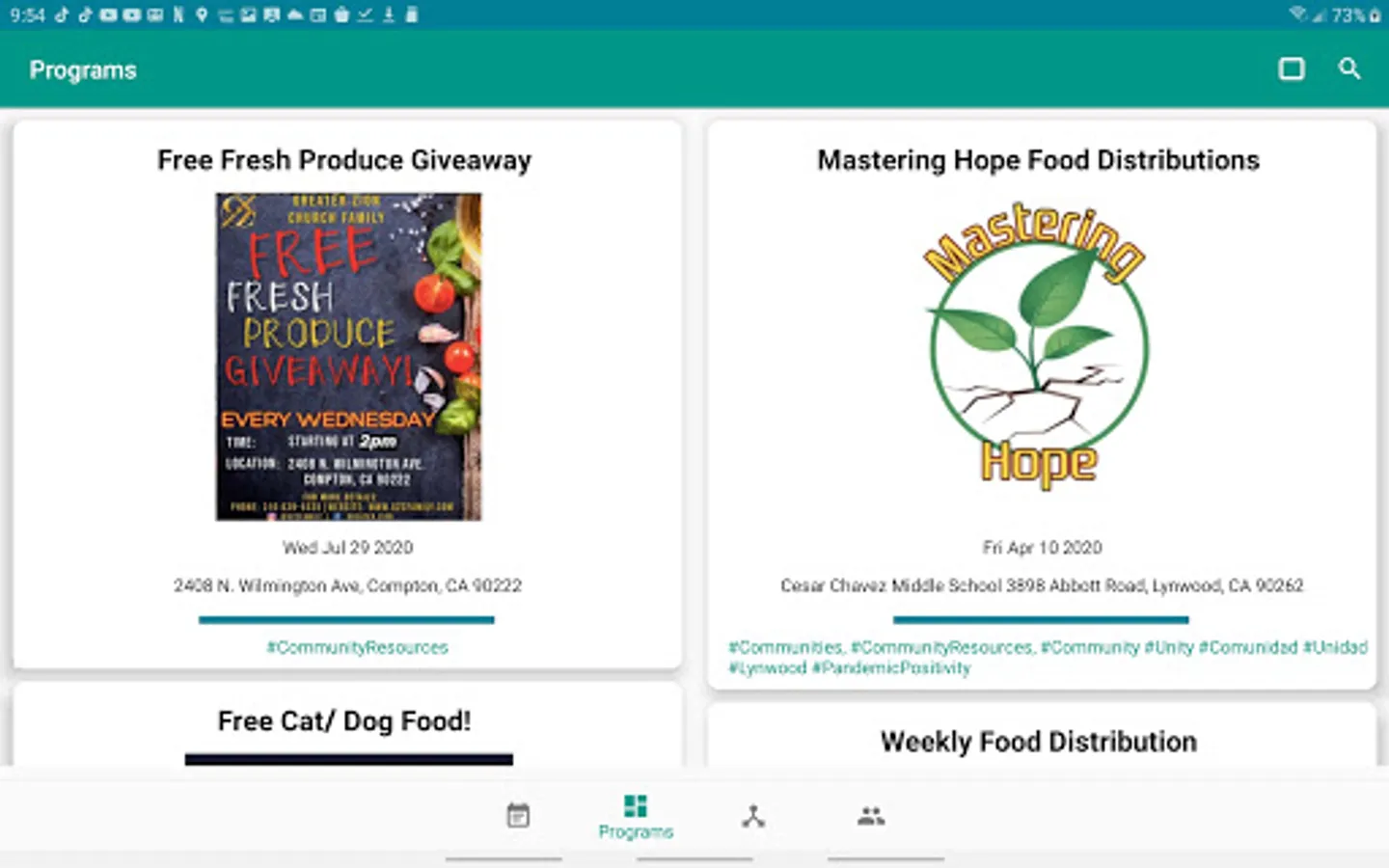Tap #CommunityResources under Free Fresh Produce Giveaway
1389x868 pixels.
(358, 647)
